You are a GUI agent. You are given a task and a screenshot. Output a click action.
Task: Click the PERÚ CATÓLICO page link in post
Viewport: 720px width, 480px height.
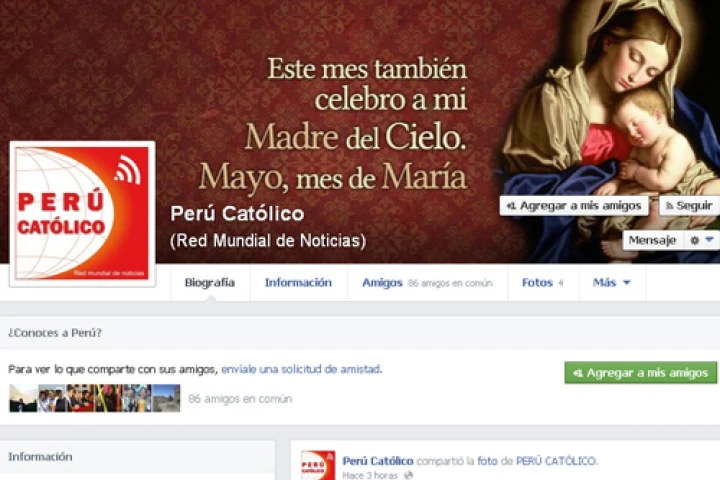pos(556,461)
